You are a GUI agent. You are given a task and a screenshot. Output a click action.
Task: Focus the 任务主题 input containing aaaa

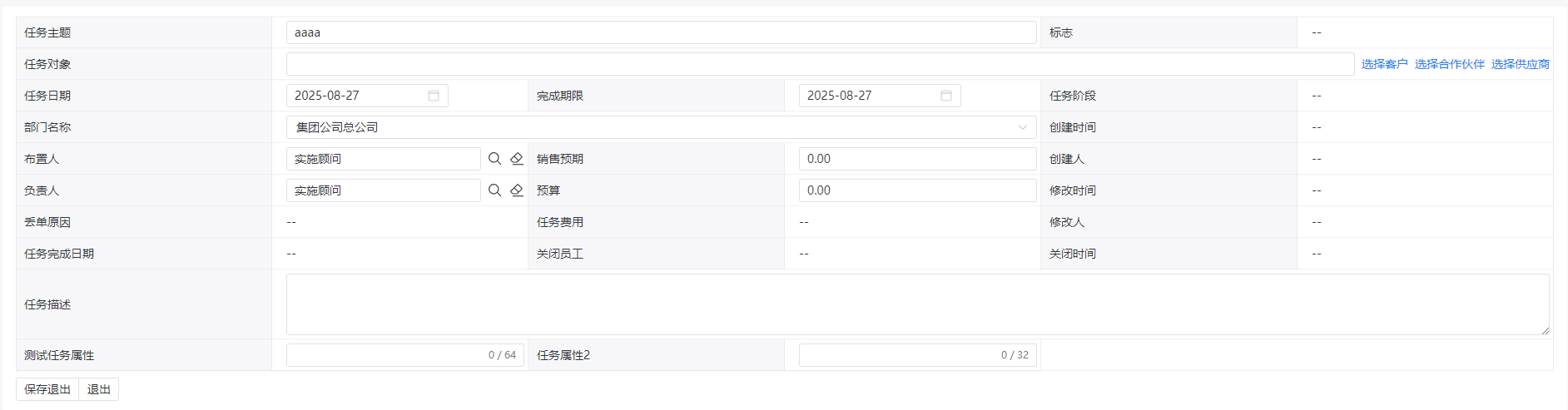(x=661, y=32)
